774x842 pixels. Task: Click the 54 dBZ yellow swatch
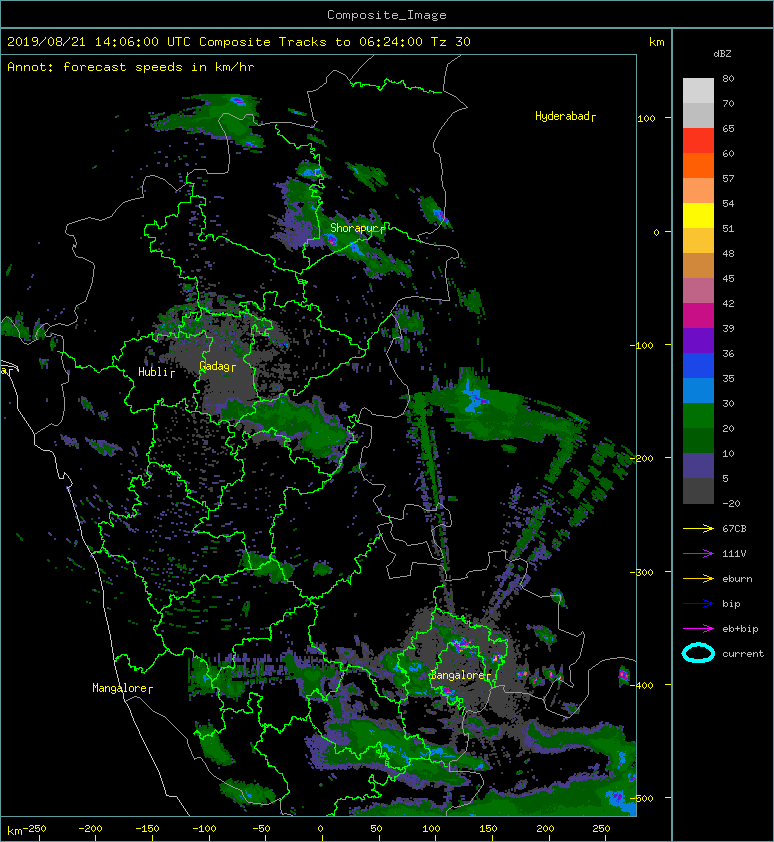[x=698, y=215]
